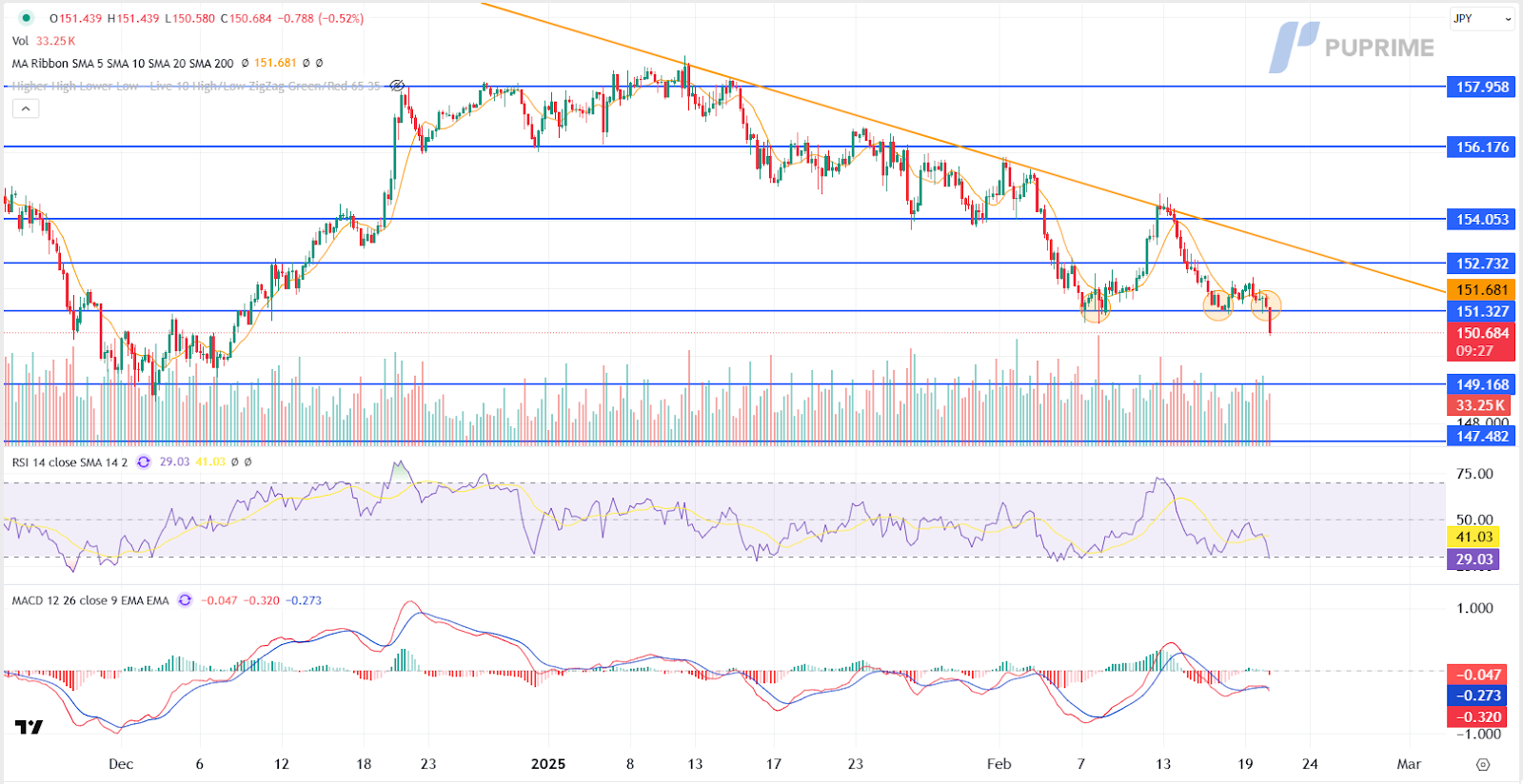Screen dimensions: 1523x784
Task: Select the RSI 14 close indicator legend
Action: (x=69, y=462)
